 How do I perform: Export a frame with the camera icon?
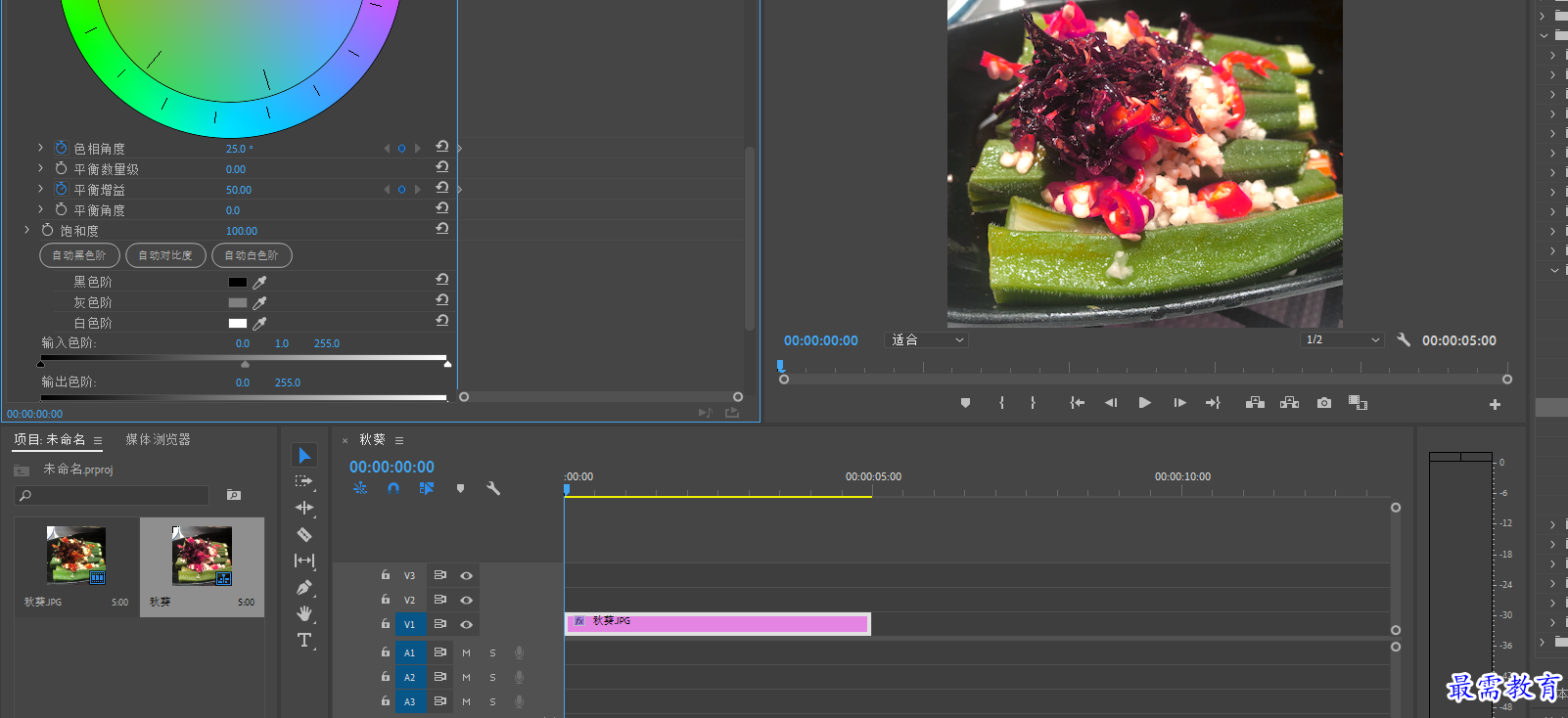click(x=1324, y=403)
